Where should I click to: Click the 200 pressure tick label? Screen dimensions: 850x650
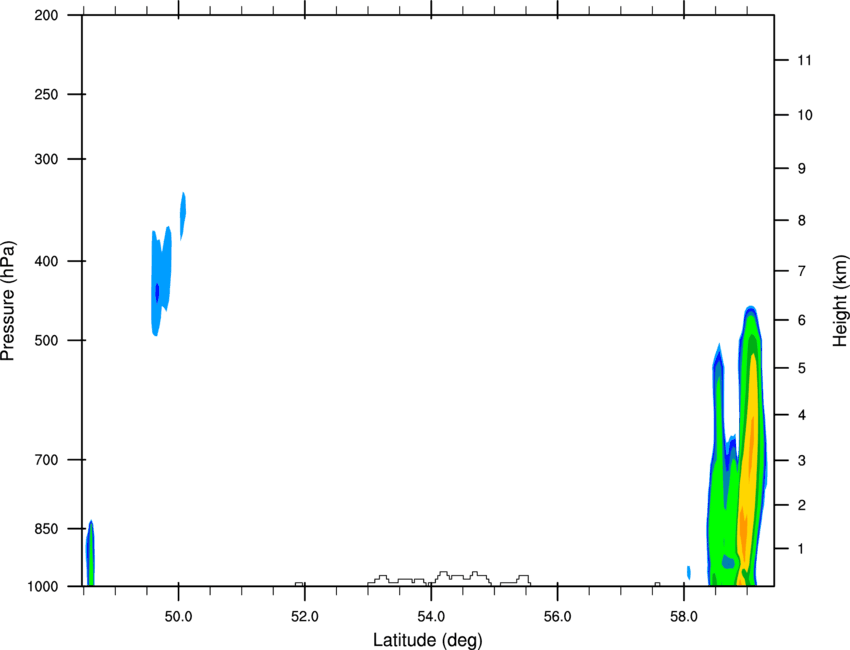[47, 15]
